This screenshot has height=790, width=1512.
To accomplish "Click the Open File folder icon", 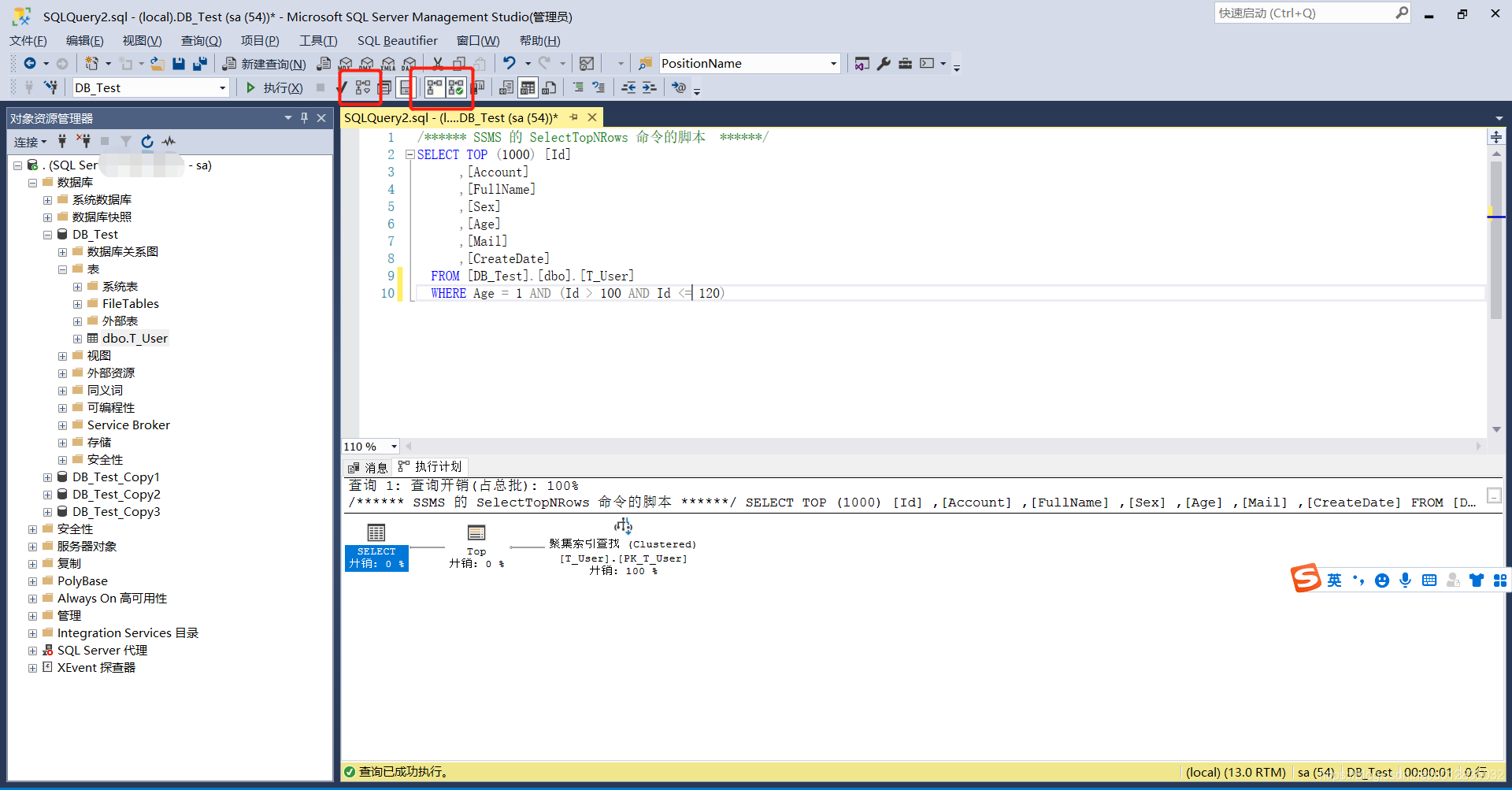I will pos(157,63).
